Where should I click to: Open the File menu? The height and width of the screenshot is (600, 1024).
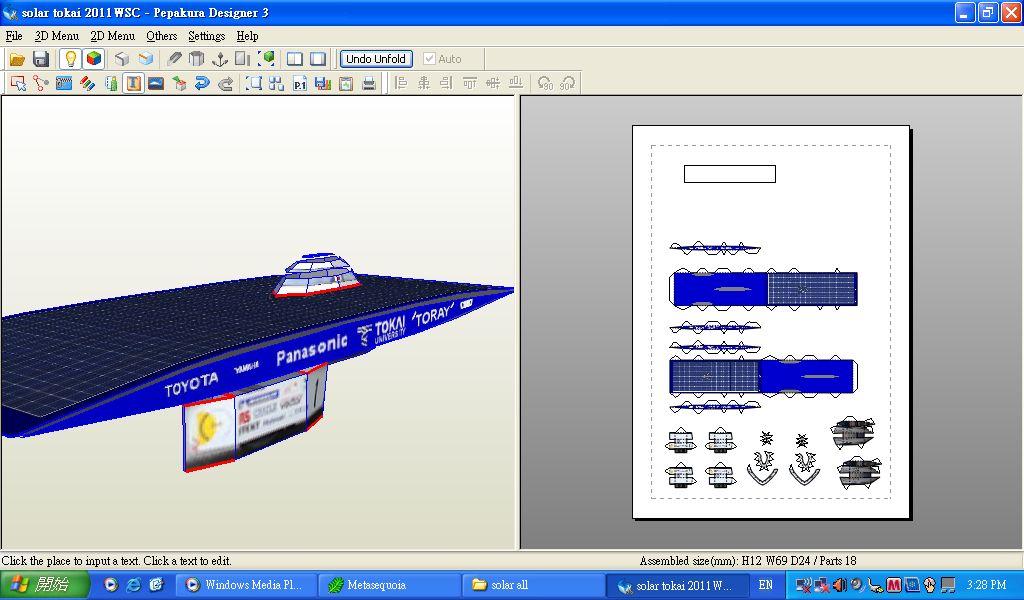(x=14, y=36)
